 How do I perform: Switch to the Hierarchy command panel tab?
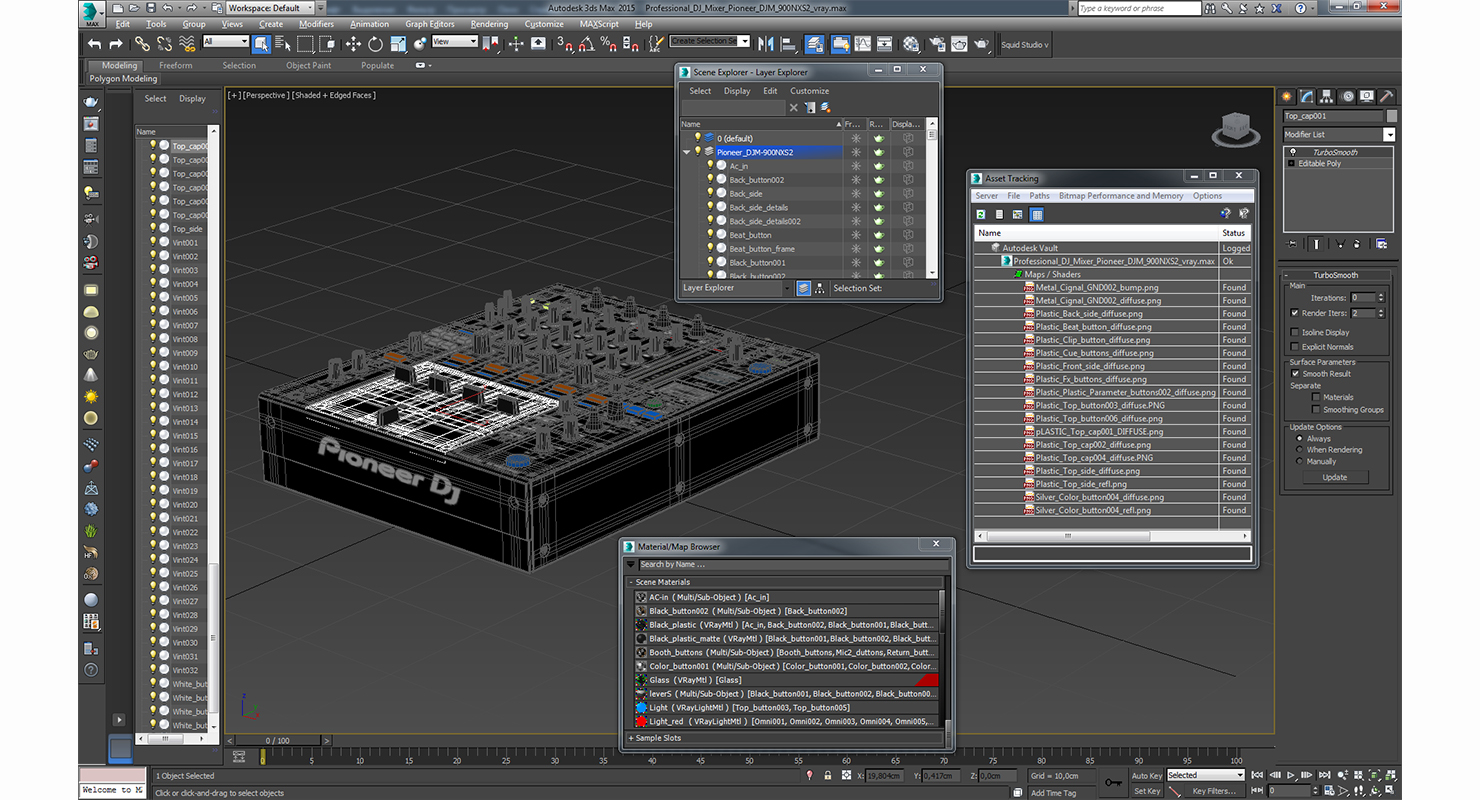coord(1327,96)
